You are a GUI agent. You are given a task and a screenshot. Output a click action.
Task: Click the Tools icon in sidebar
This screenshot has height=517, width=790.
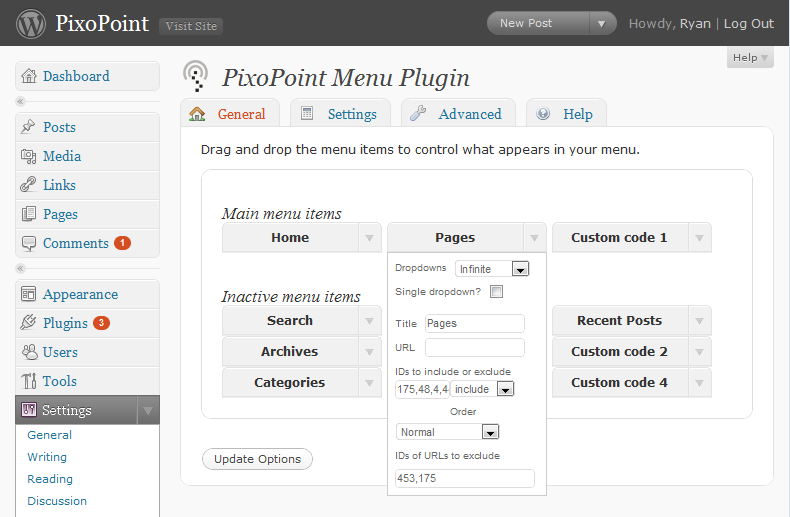[x=29, y=381]
